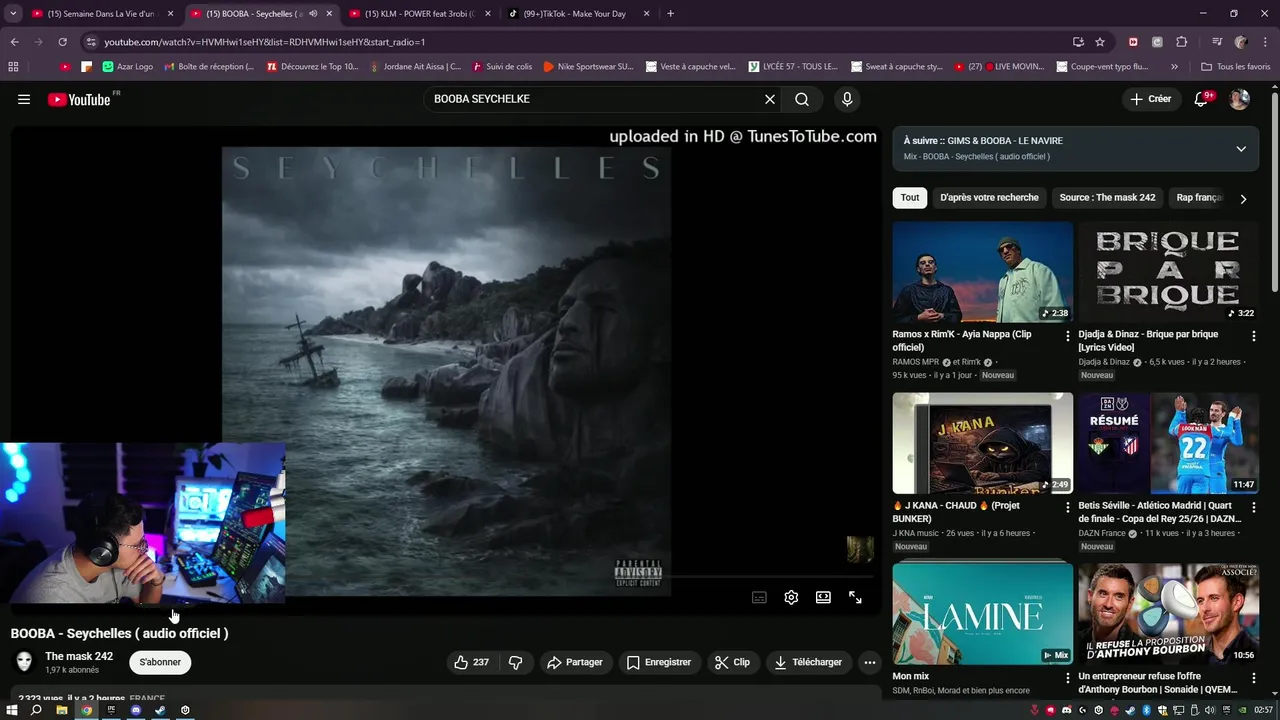Viewport: 1280px width, 720px height.
Task: Clear the search box with X icon
Action: 770,99
